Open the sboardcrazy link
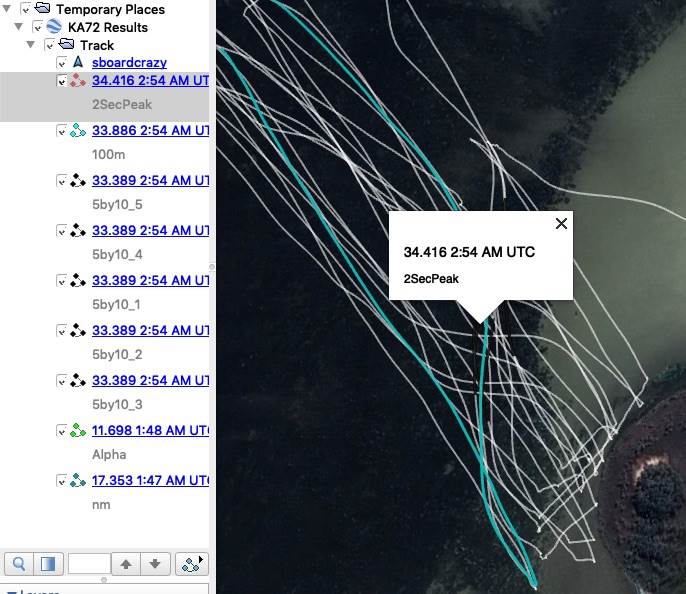Image resolution: width=686 pixels, height=594 pixels. (x=129, y=63)
